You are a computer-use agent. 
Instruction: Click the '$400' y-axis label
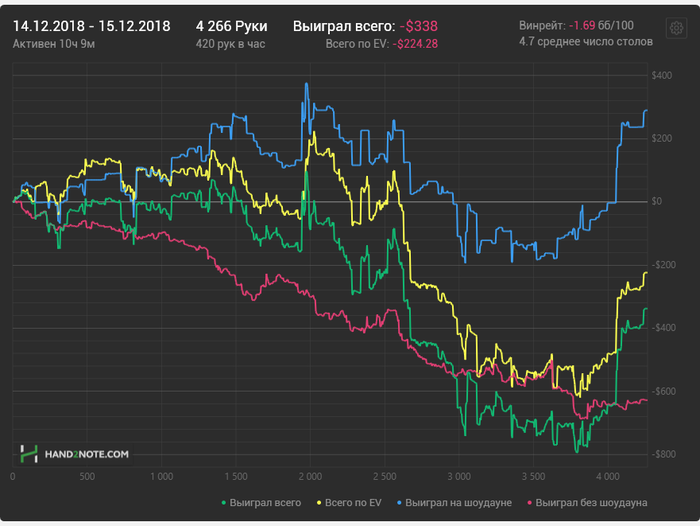tap(662, 75)
